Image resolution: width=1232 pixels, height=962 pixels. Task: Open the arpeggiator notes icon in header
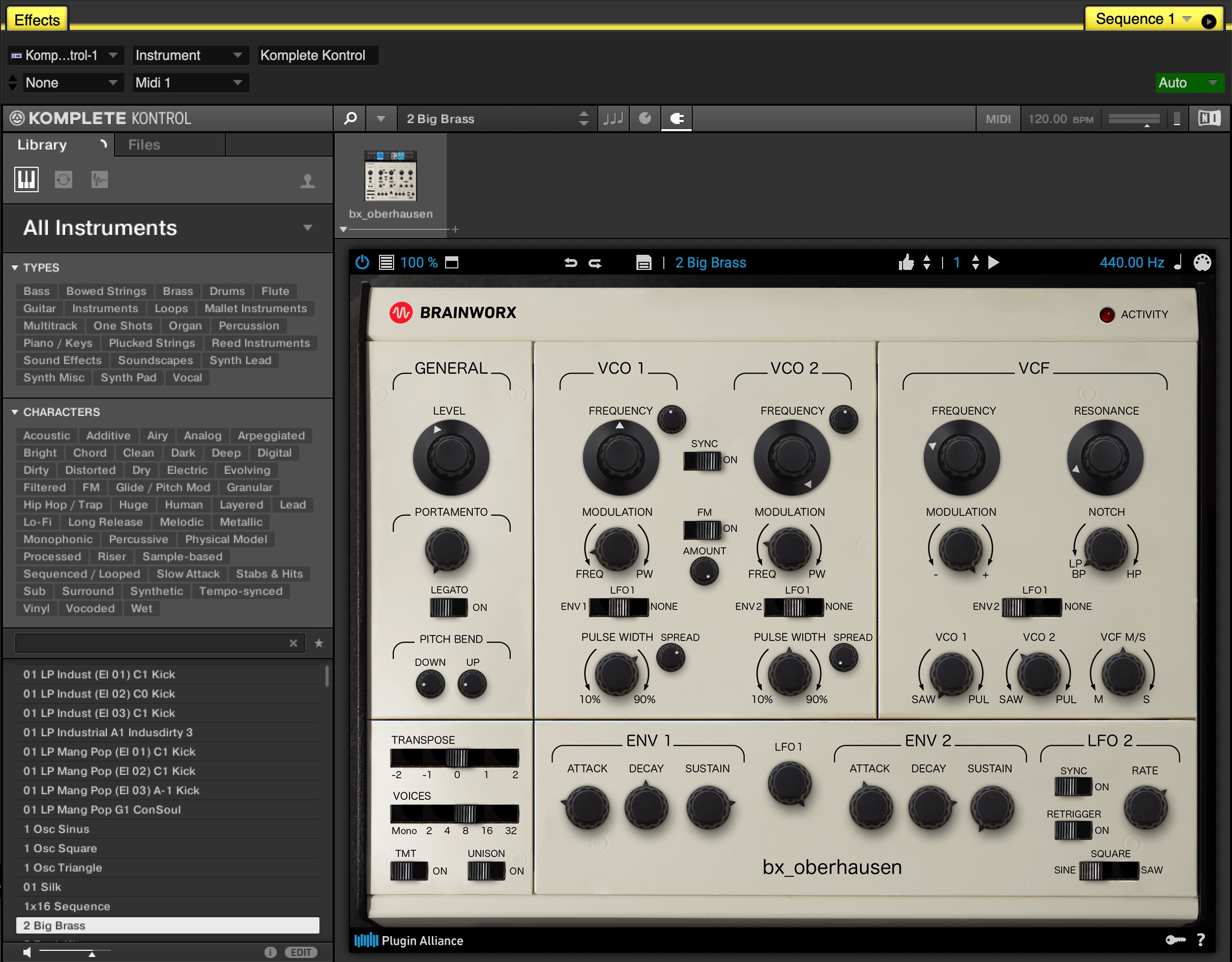613,118
